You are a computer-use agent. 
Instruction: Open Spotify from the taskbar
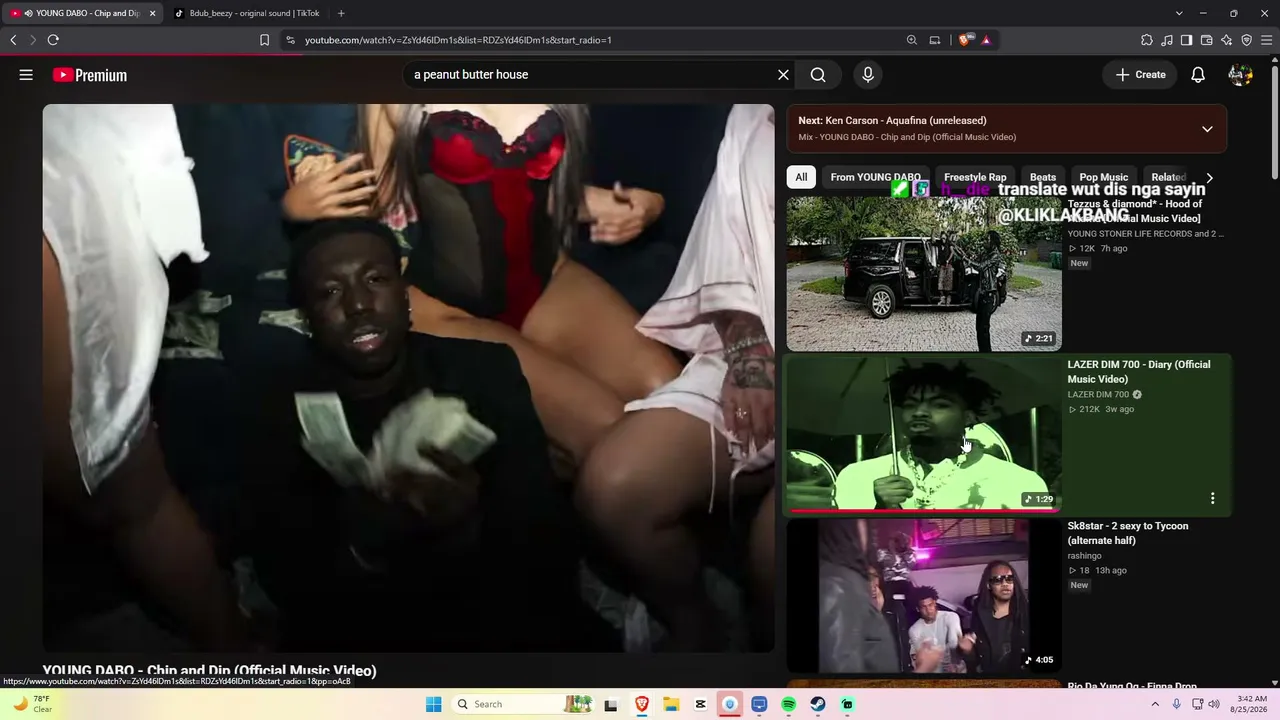tap(788, 704)
